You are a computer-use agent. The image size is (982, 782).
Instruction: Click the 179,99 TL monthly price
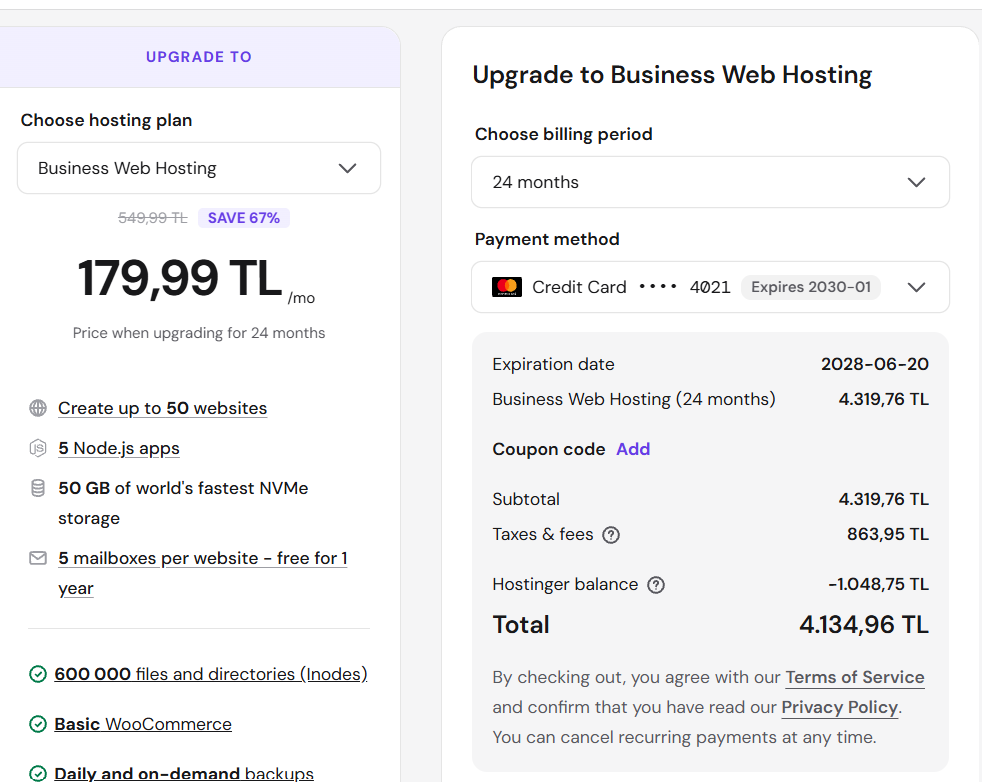click(180, 278)
